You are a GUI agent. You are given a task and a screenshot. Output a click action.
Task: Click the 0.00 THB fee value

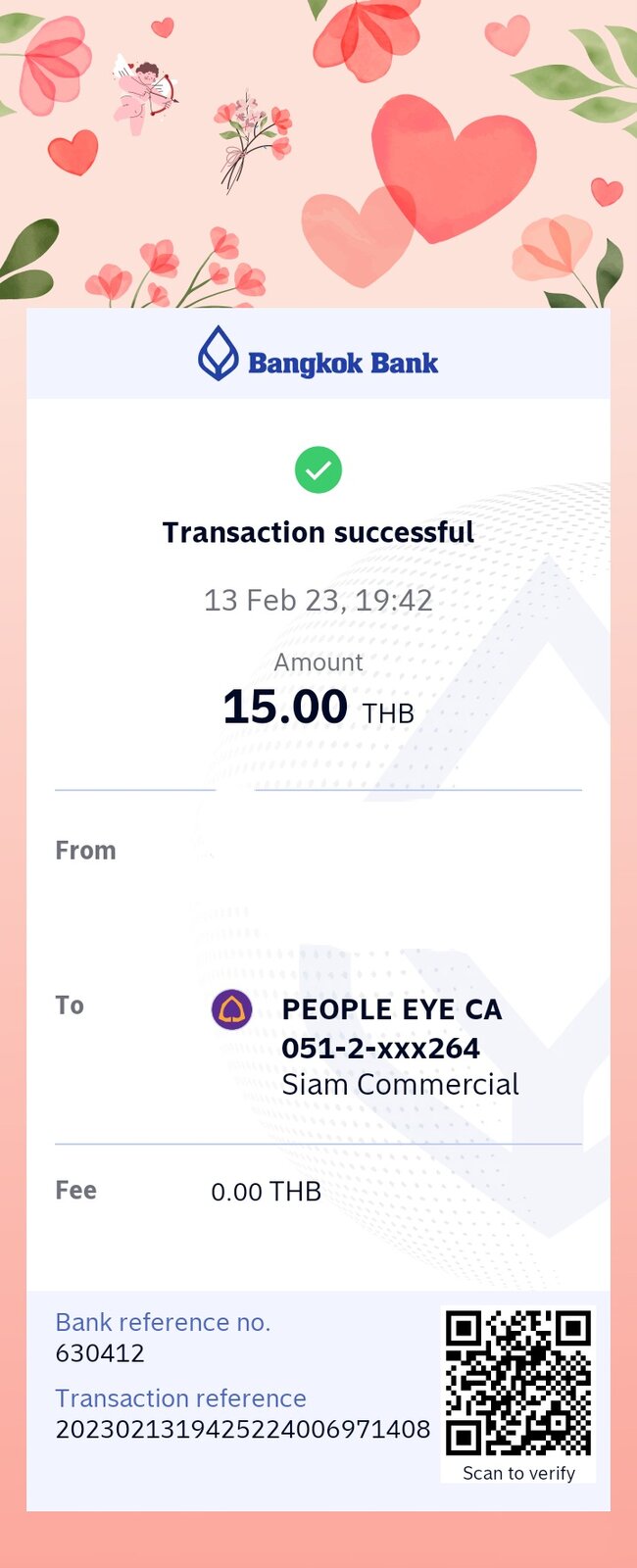267,1192
